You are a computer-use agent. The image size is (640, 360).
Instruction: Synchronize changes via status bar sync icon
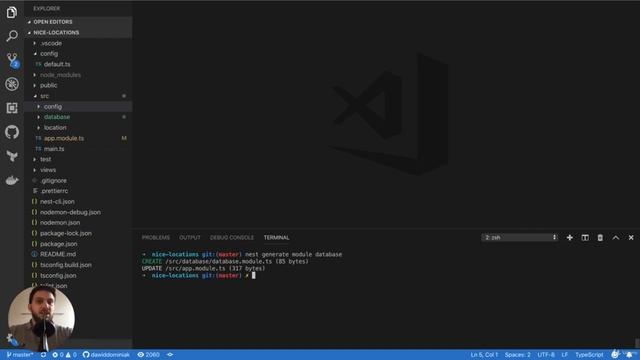click(43, 355)
